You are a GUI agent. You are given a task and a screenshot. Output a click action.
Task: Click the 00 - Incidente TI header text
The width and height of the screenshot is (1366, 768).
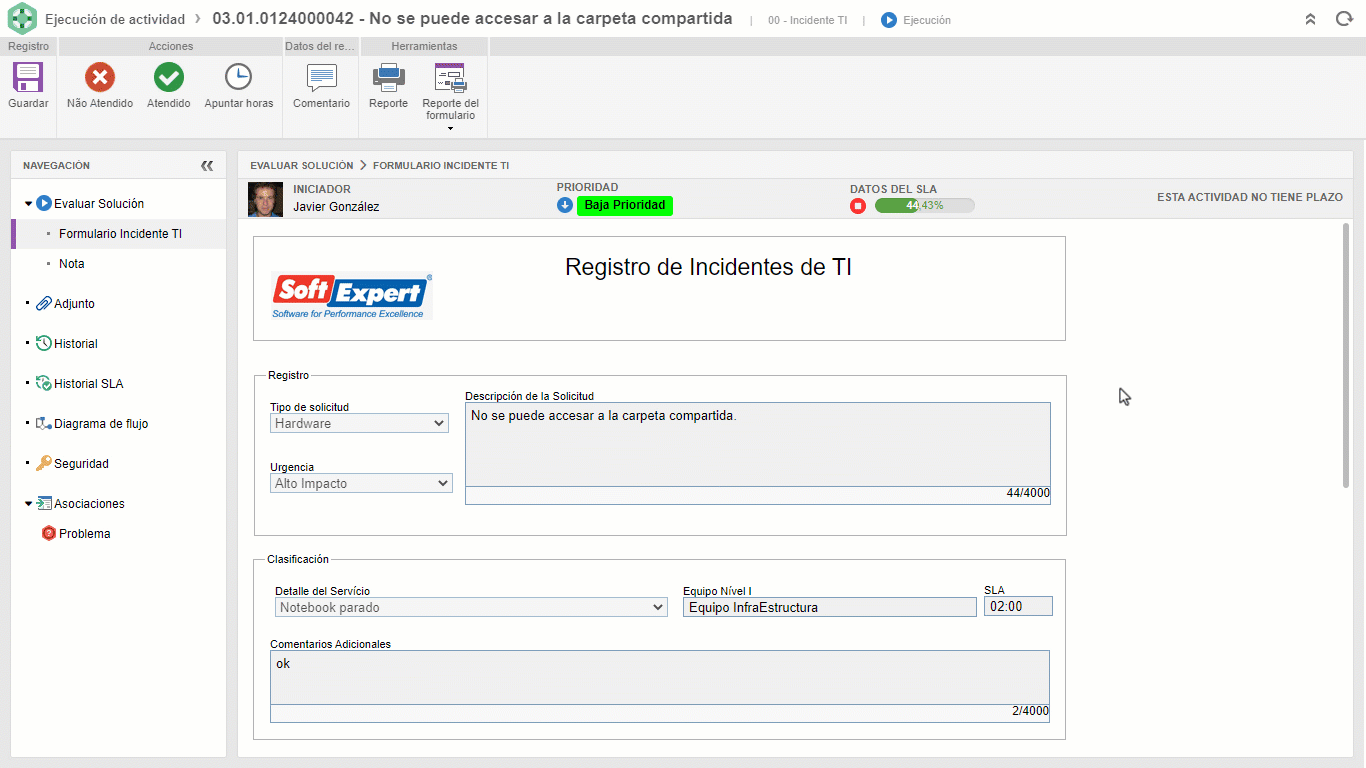808,20
